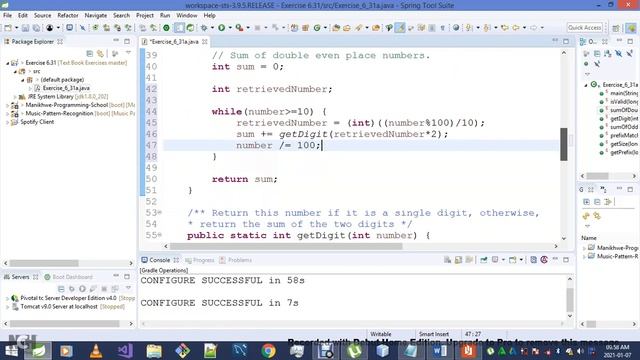This screenshot has height=360, width=640.
Task: Expand the Manikhwe-Programming-School project
Action: (7, 105)
